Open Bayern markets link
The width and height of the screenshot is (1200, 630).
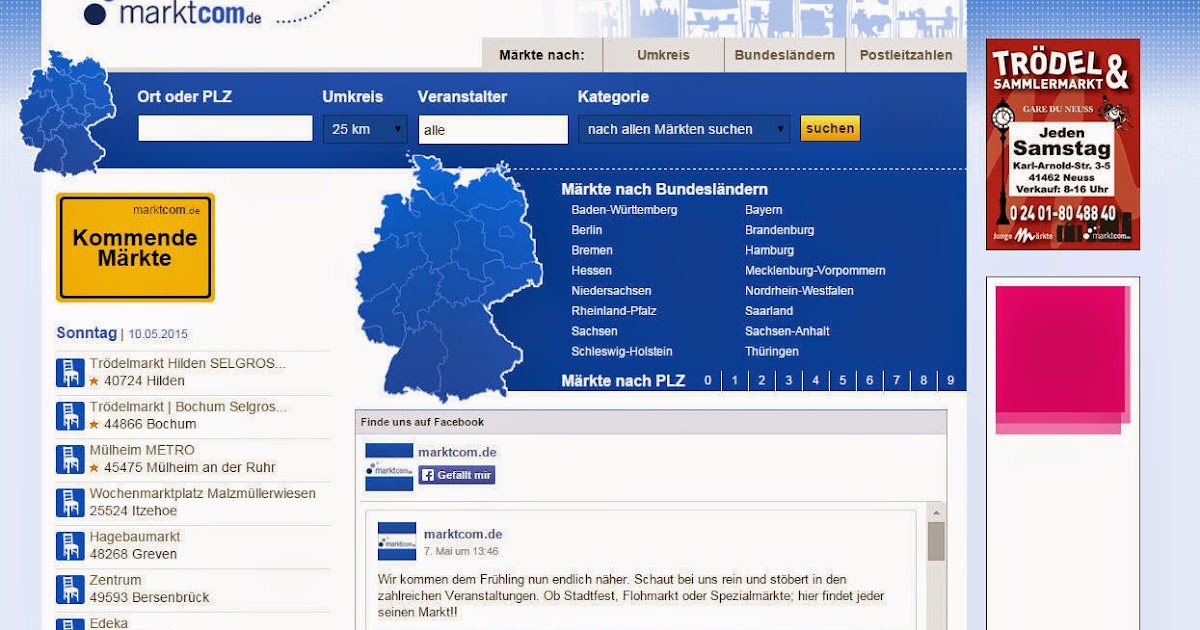[x=764, y=210]
